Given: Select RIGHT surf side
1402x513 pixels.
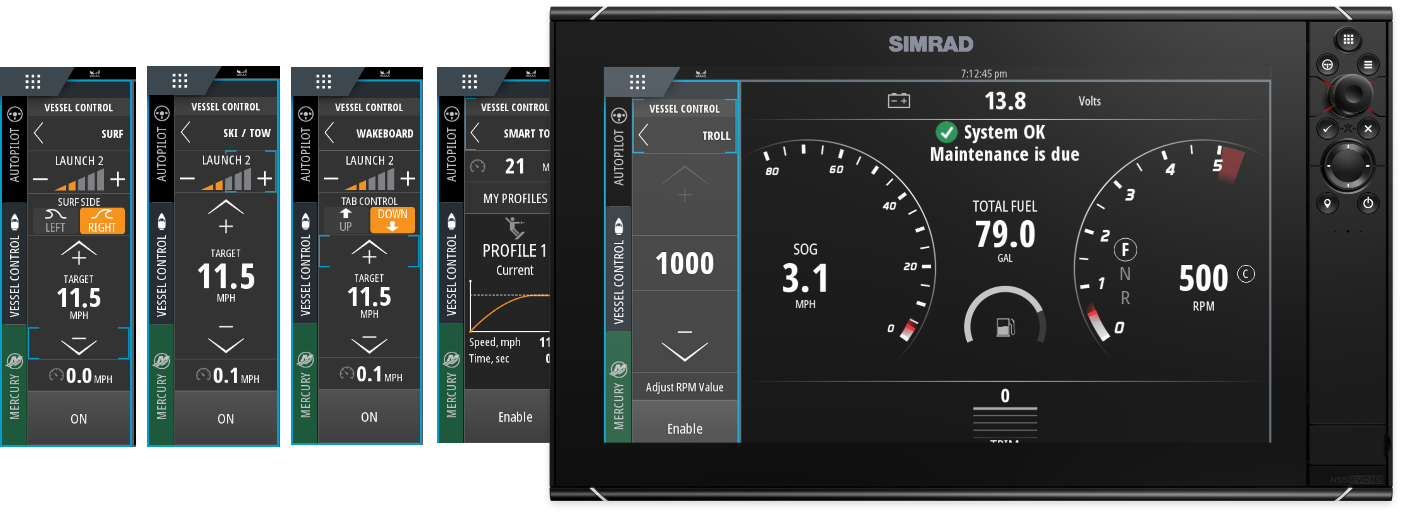Looking at the screenshot, I should 101,221.
